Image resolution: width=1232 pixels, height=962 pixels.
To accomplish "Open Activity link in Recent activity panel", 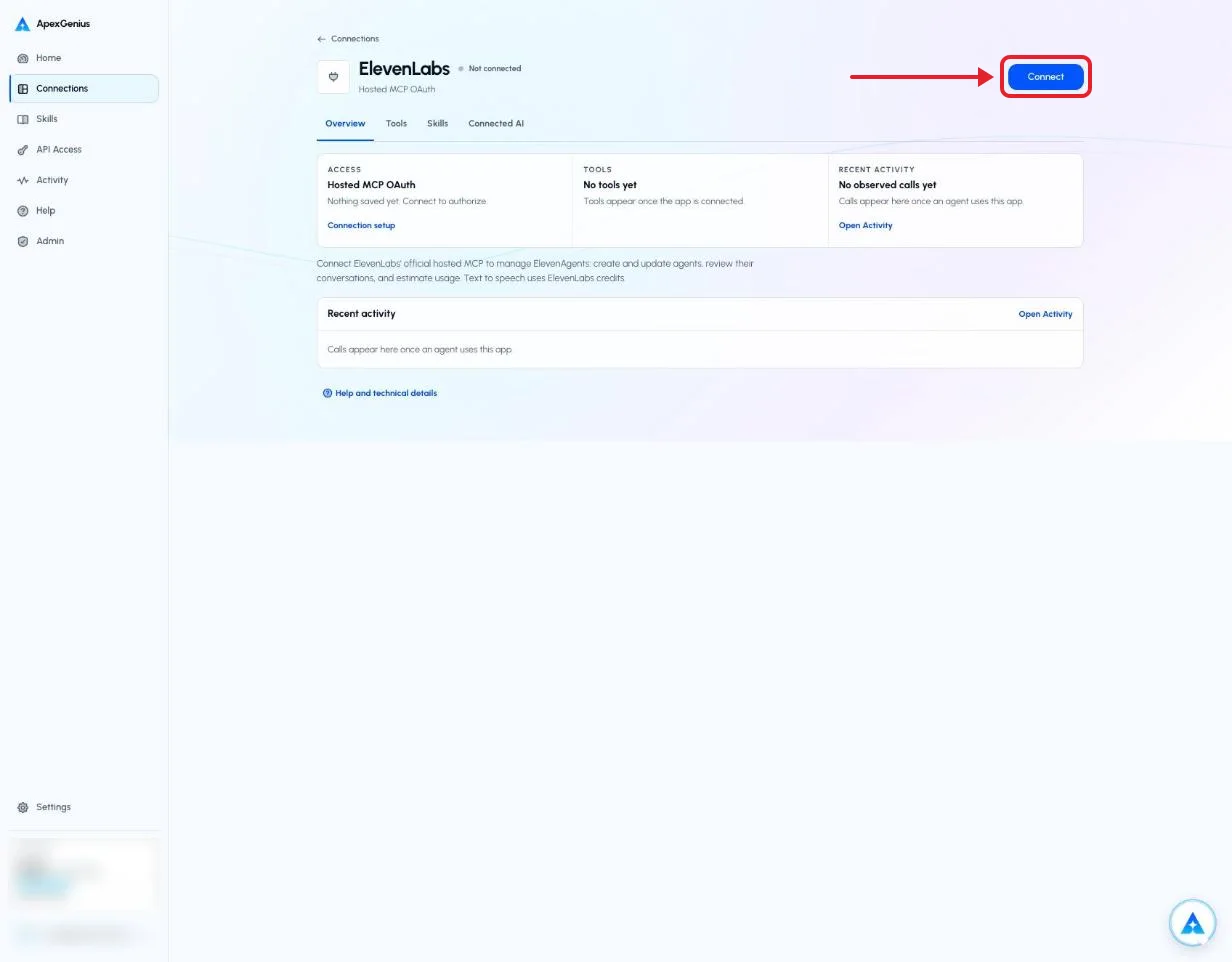I will tap(1045, 314).
